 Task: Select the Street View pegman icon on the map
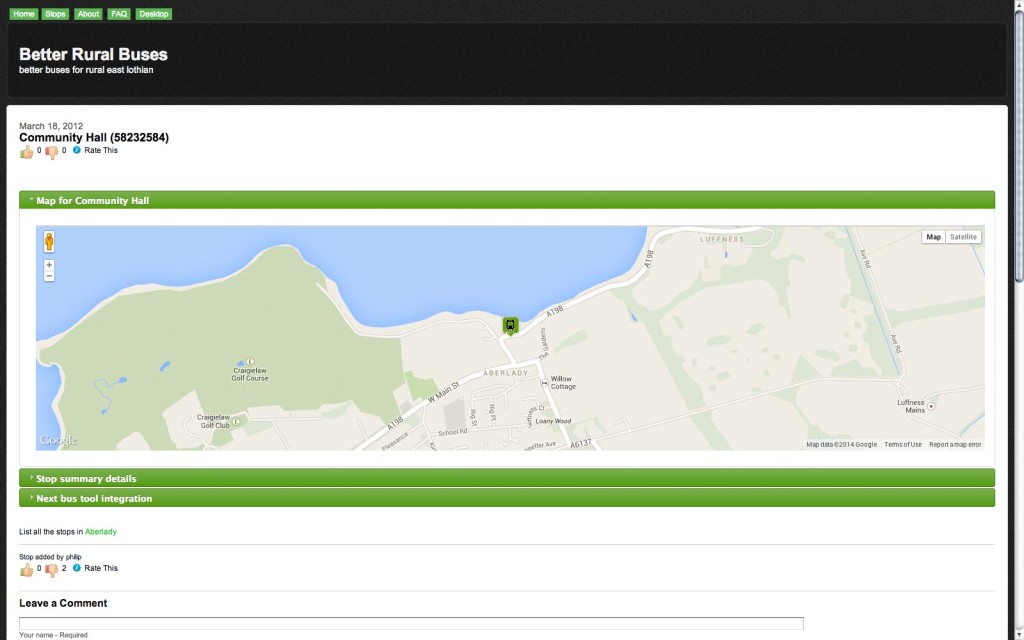49,242
